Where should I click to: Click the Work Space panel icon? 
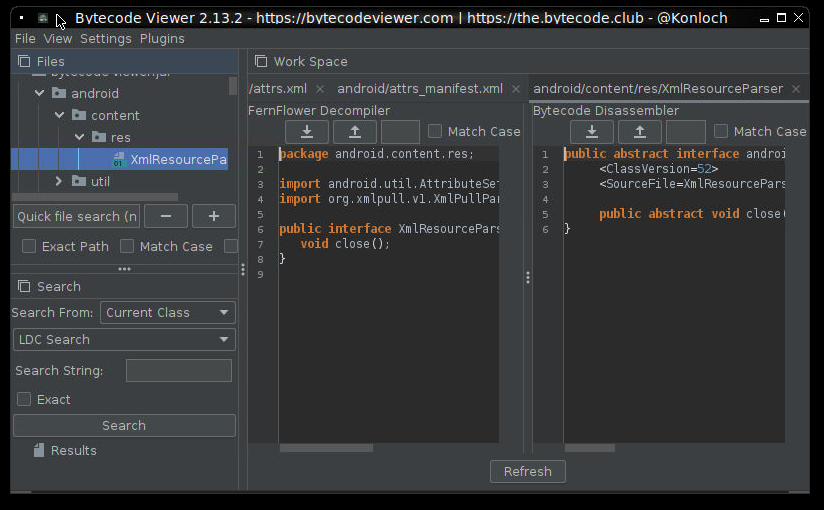261,62
